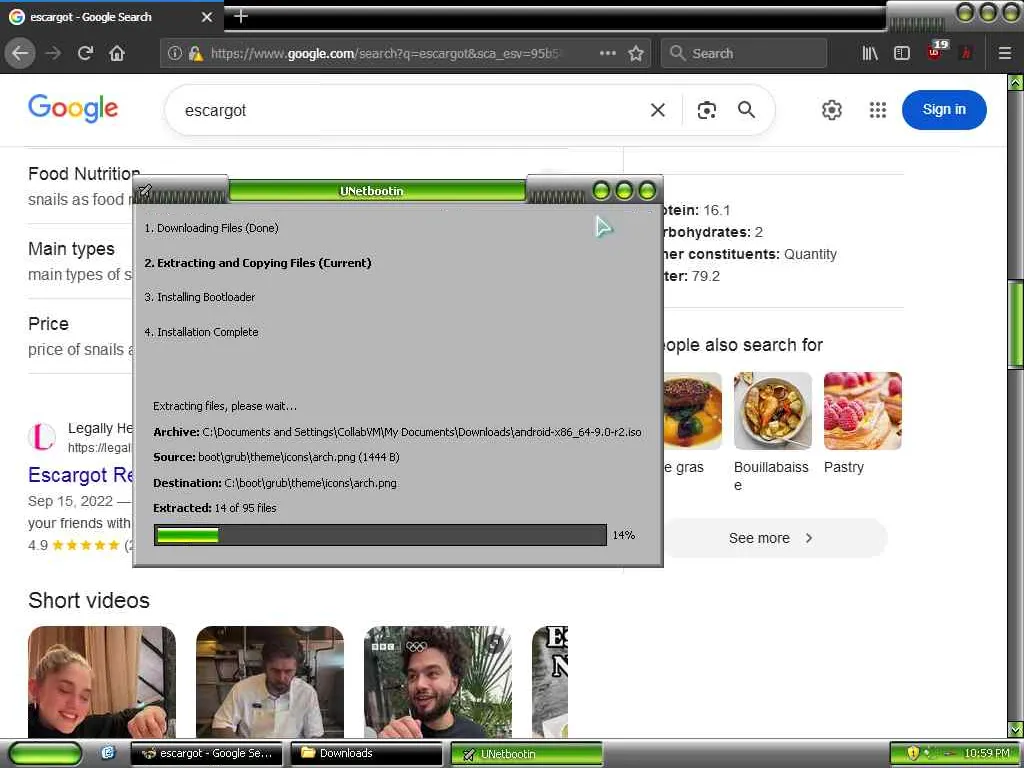Click 'Installation Complete' step text
1024x768 pixels.
pyautogui.click(x=201, y=332)
